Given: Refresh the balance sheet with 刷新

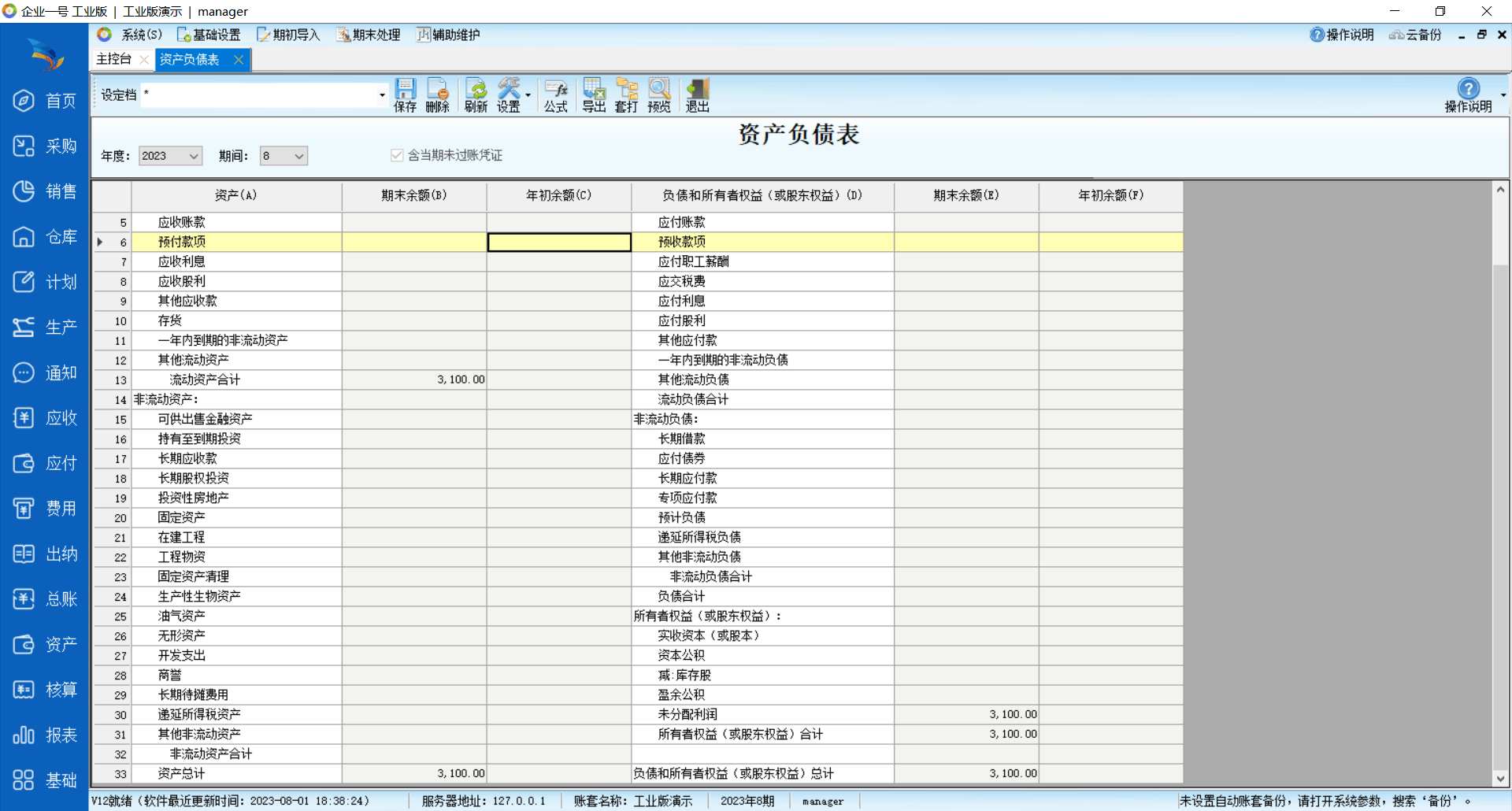Looking at the screenshot, I should point(476,94).
